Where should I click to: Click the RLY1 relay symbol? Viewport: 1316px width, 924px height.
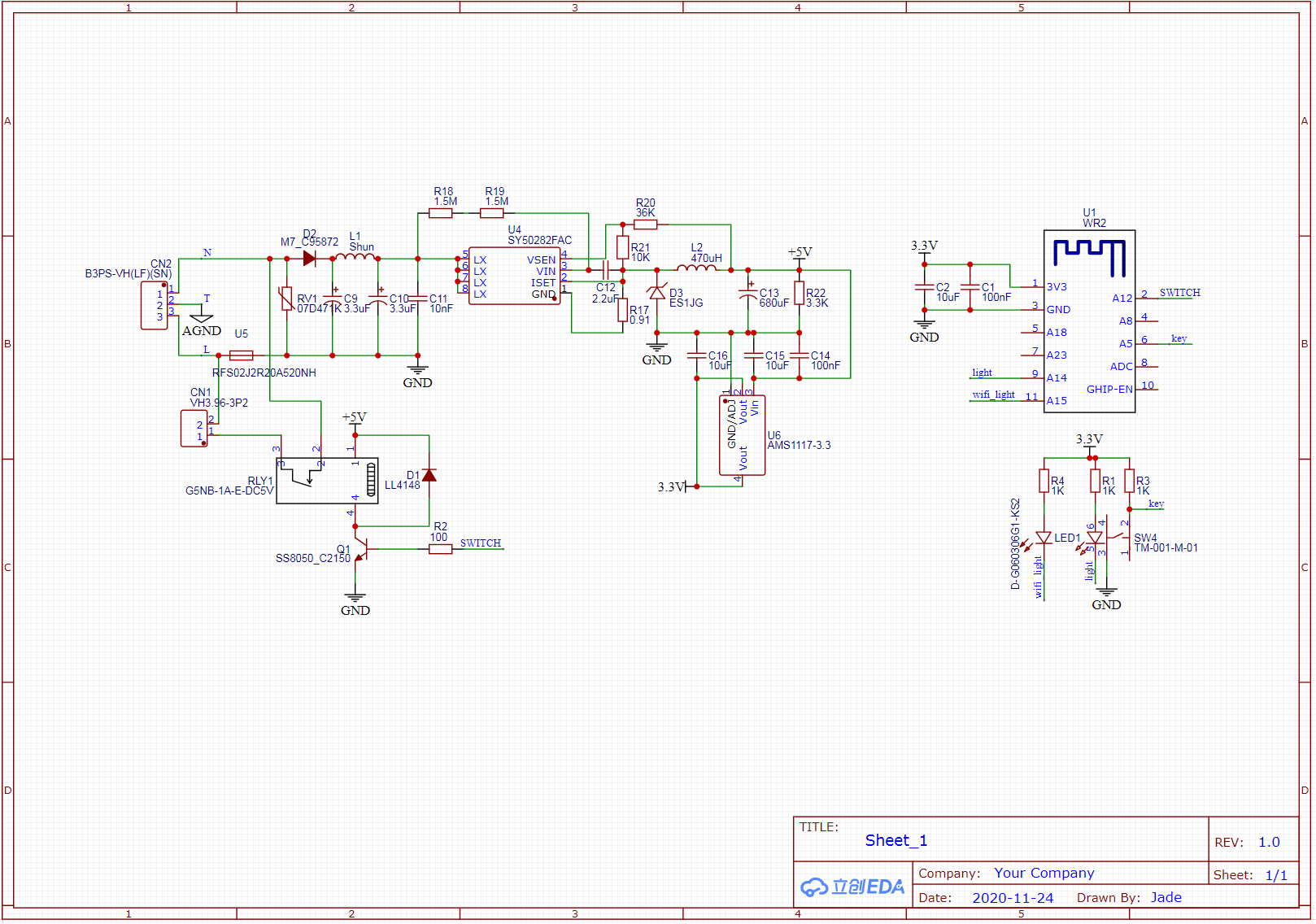pos(327,481)
